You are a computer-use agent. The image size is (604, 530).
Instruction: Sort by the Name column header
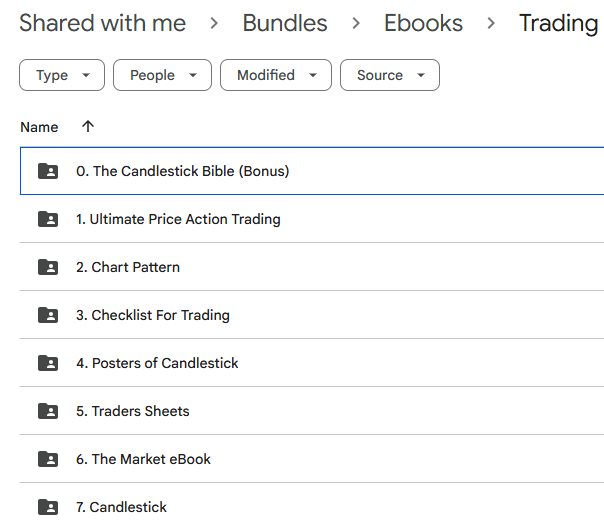pyautogui.click(x=39, y=127)
